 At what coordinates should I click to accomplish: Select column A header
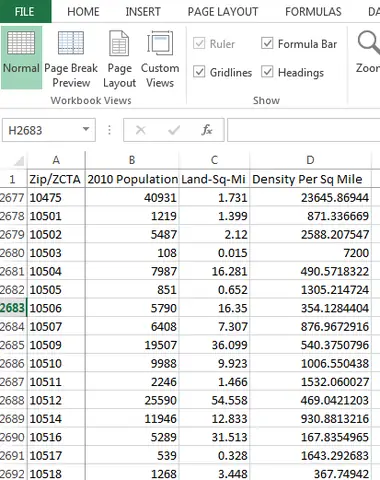tap(56, 160)
